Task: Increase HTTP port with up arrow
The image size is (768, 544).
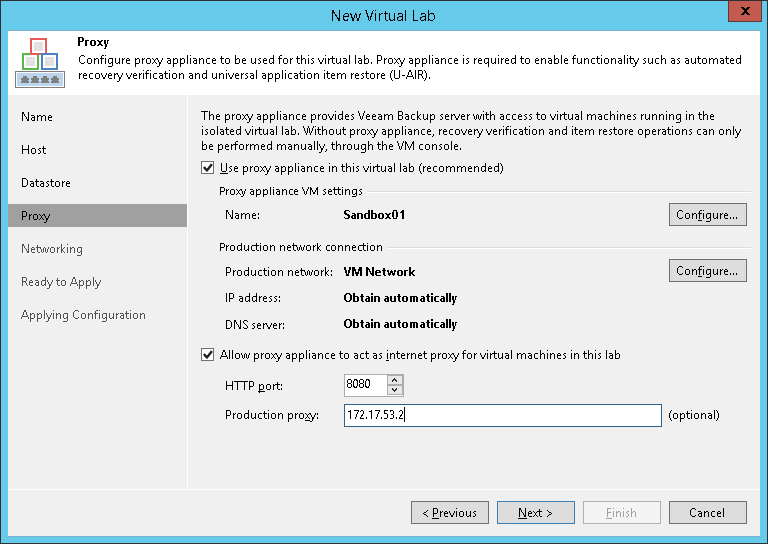Action: (395, 380)
